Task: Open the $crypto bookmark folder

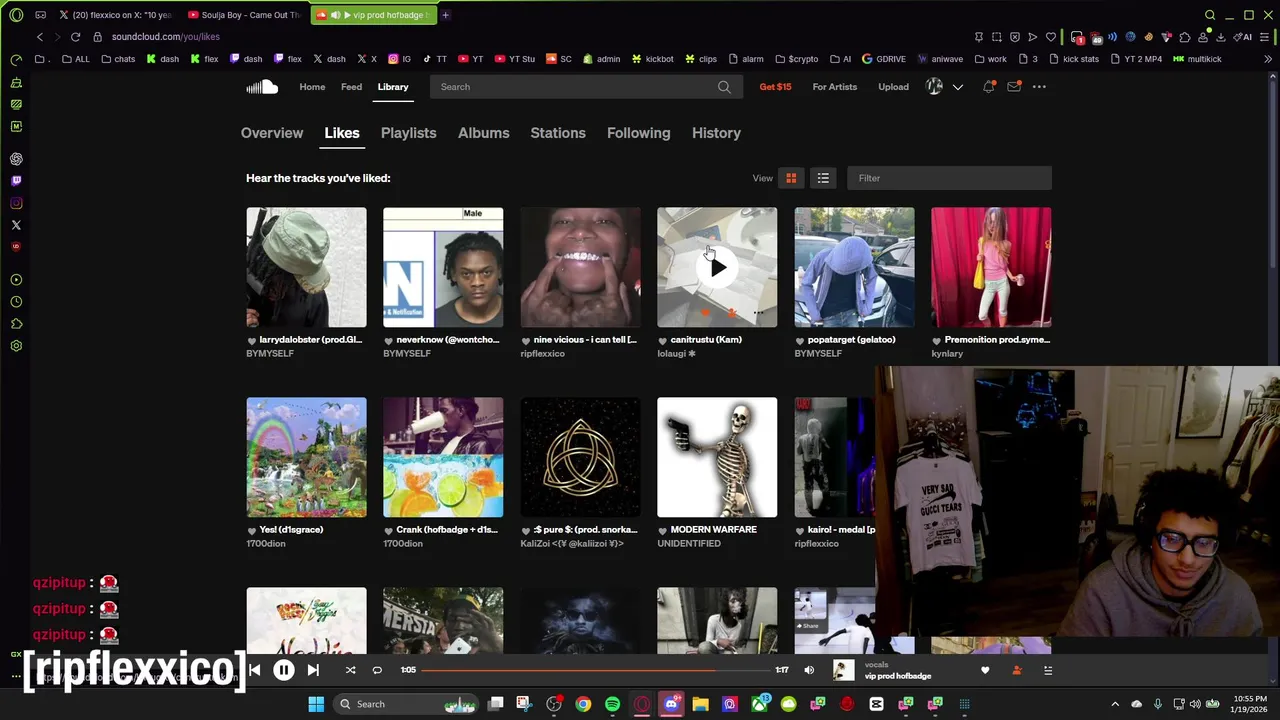Action: click(x=796, y=59)
